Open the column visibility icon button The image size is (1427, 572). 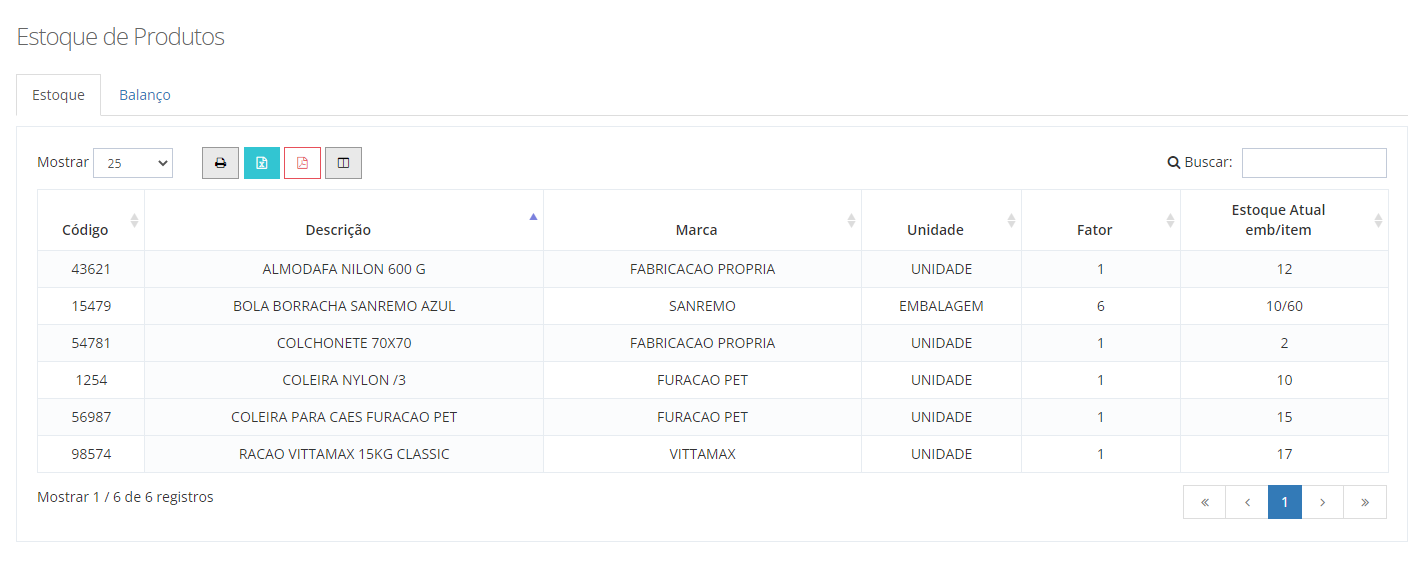[x=343, y=163]
